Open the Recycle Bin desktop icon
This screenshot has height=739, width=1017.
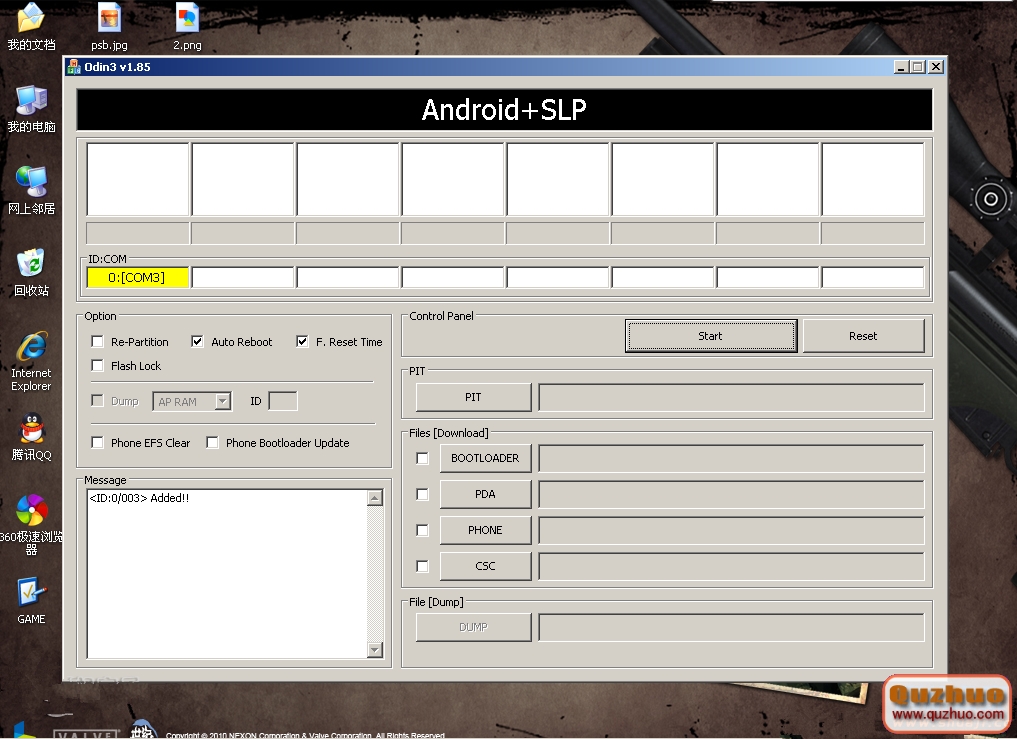31,265
